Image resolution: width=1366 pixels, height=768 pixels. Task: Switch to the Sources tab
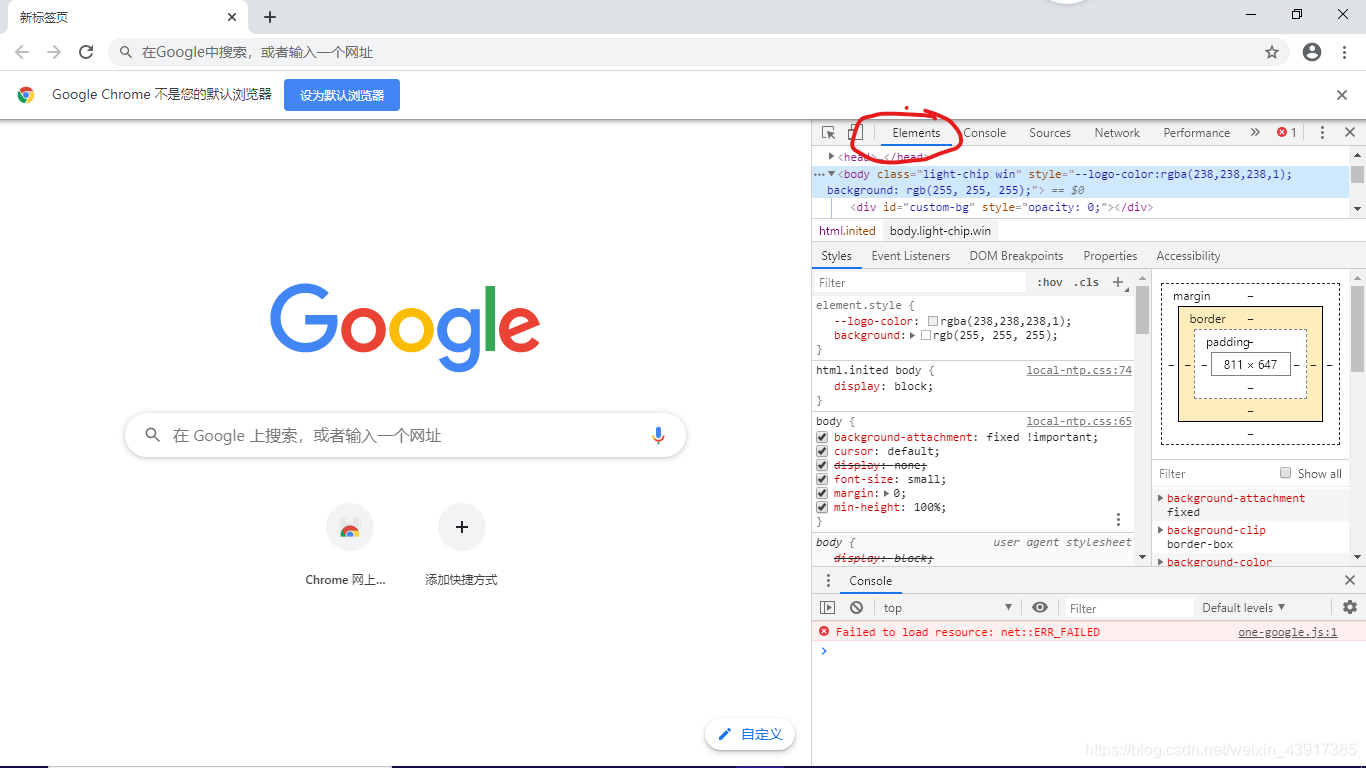(1050, 133)
